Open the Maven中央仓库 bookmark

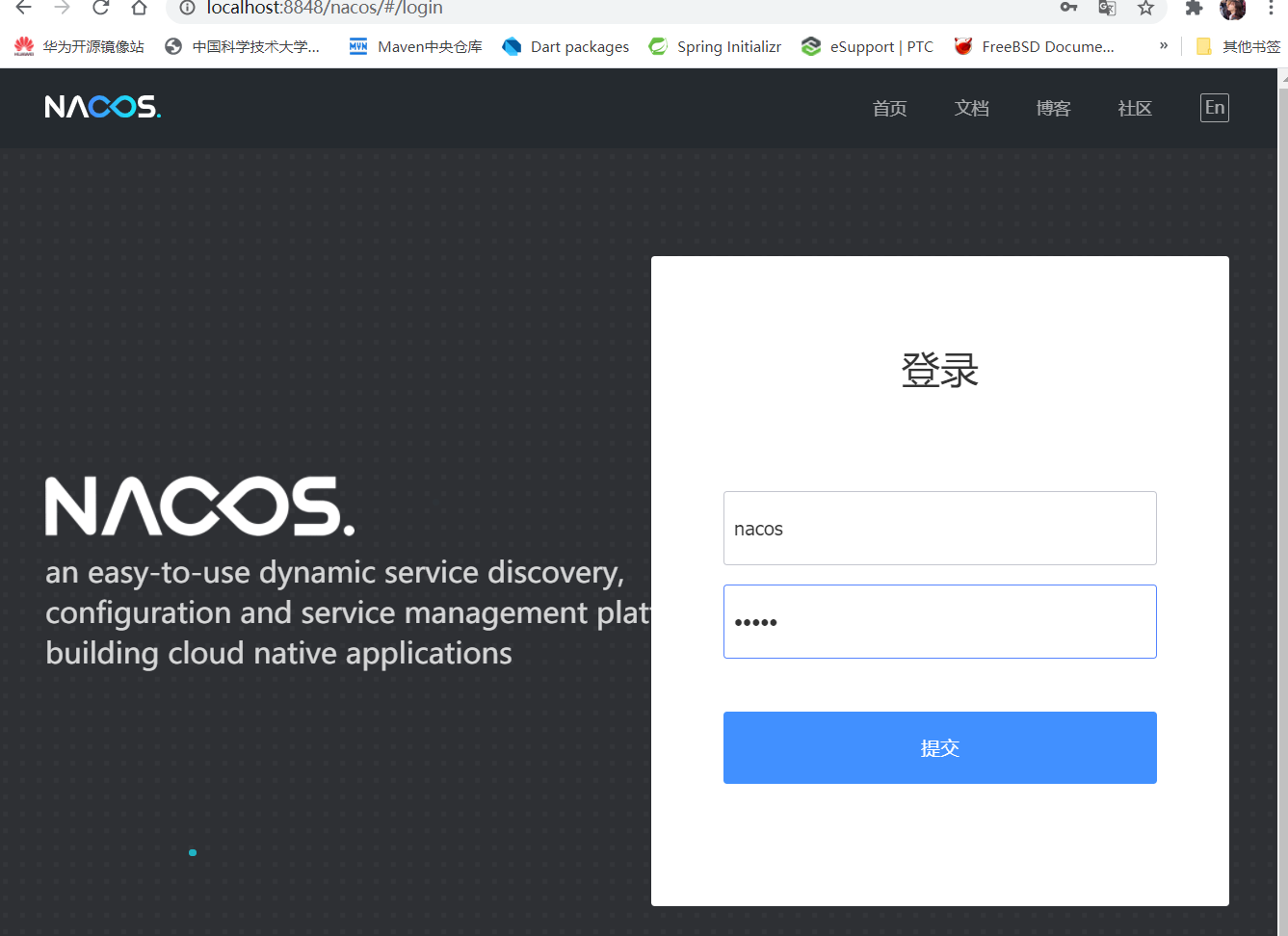pyautogui.click(x=415, y=46)
